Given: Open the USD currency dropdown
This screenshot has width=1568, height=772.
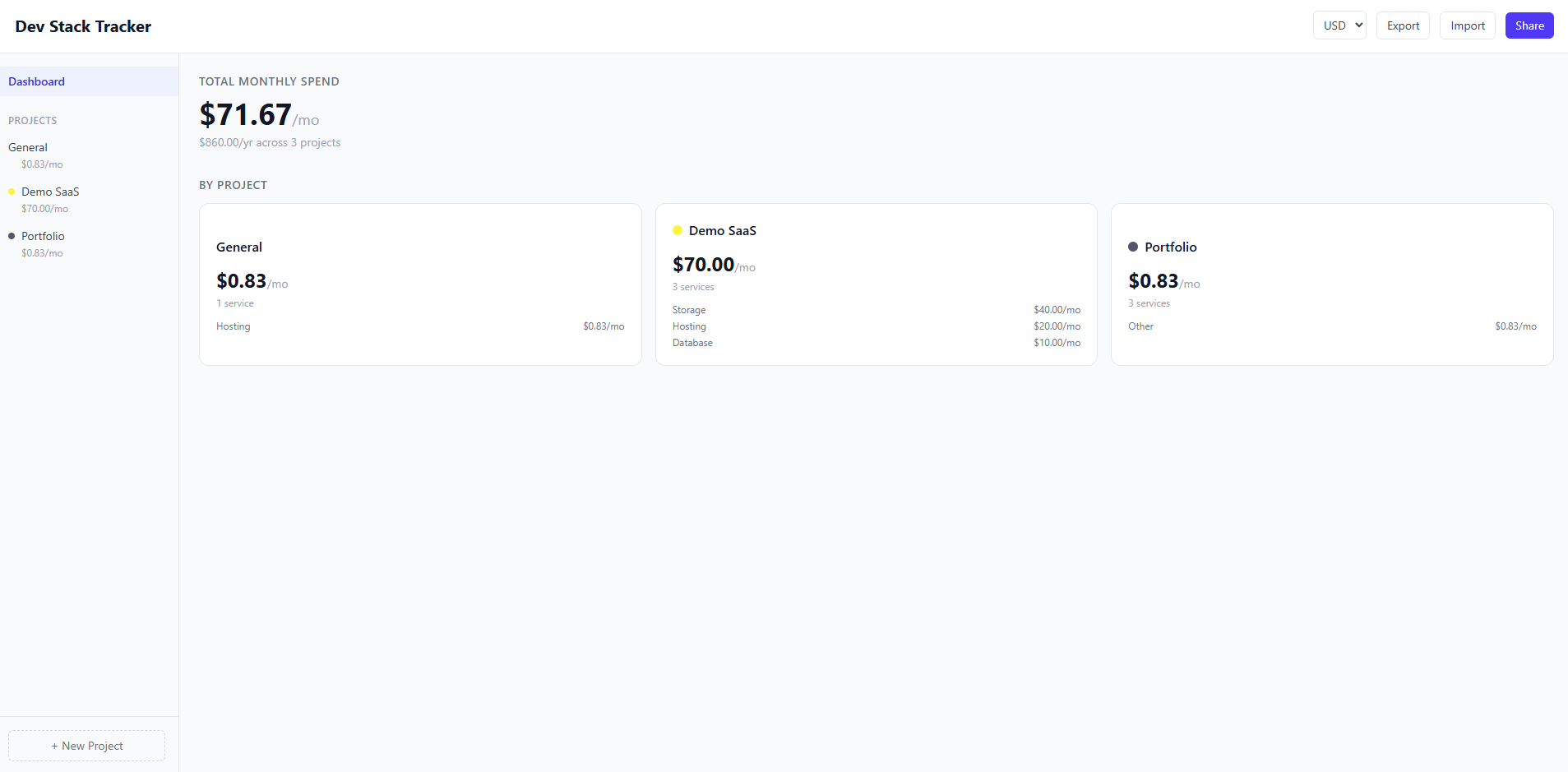Looking at the screenshot, I should pyautogui.click(x=1339, y=25).
